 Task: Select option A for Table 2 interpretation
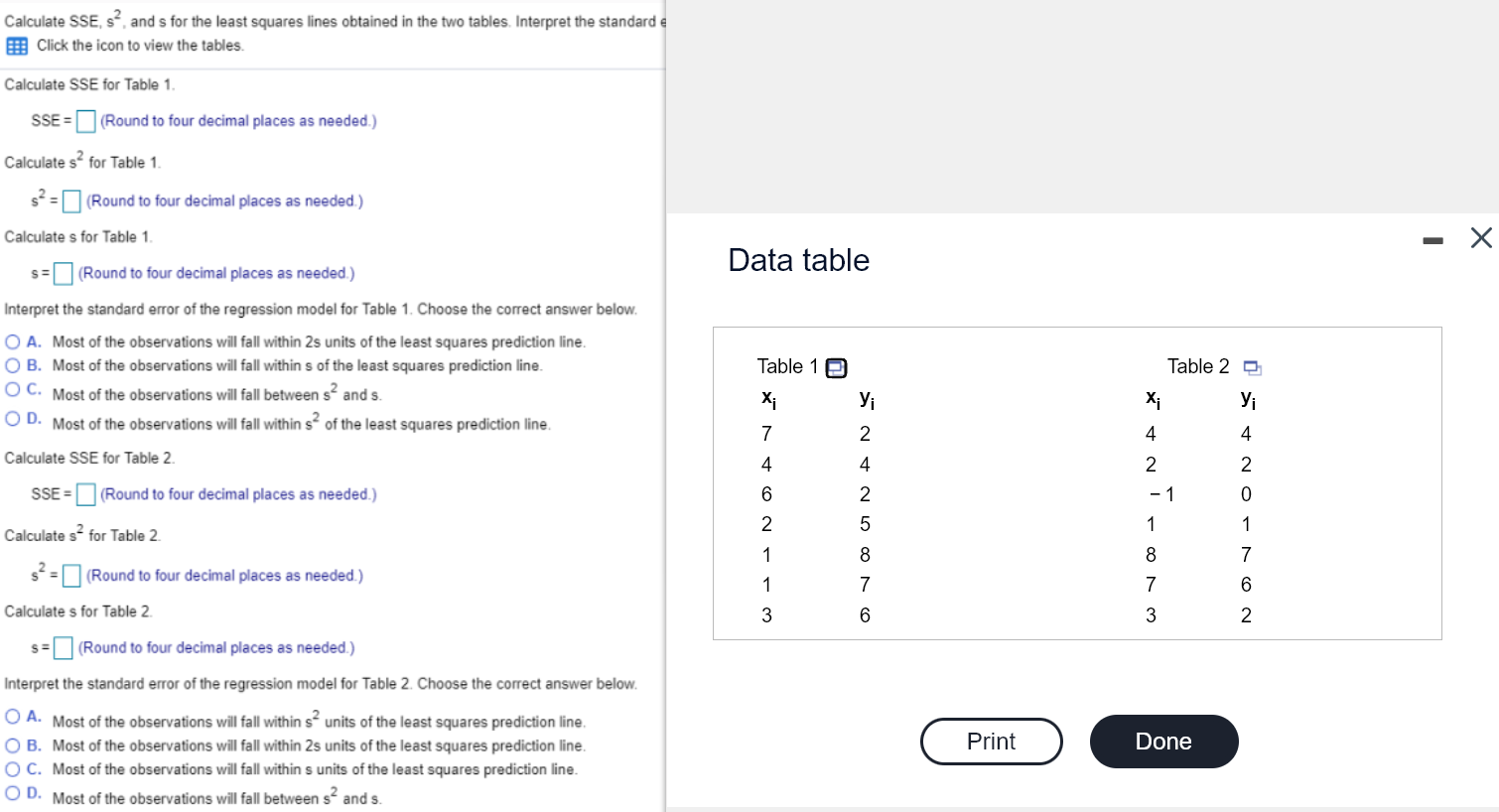click(13, 717)
